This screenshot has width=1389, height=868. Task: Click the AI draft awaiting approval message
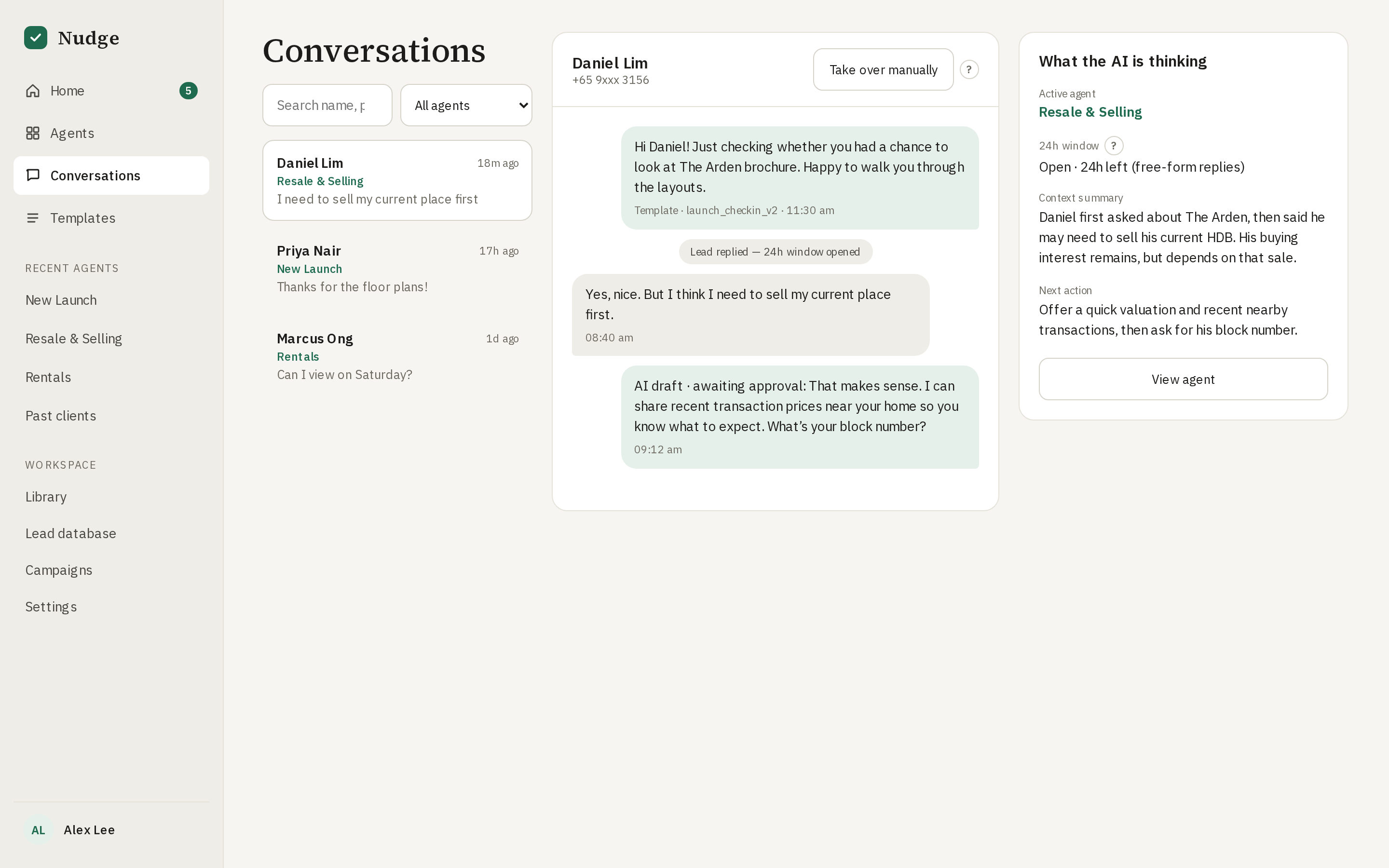[x=800, y=417]
